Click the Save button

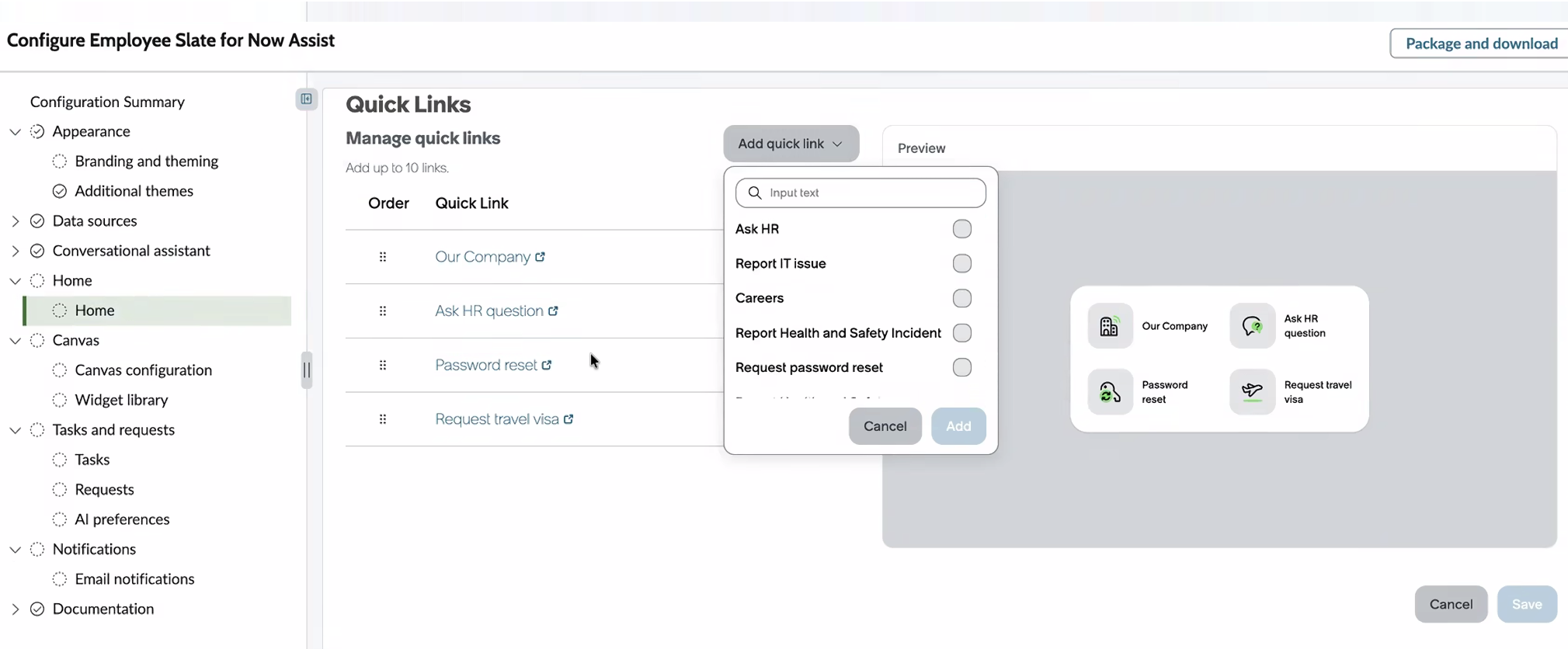pos(1527,604)
